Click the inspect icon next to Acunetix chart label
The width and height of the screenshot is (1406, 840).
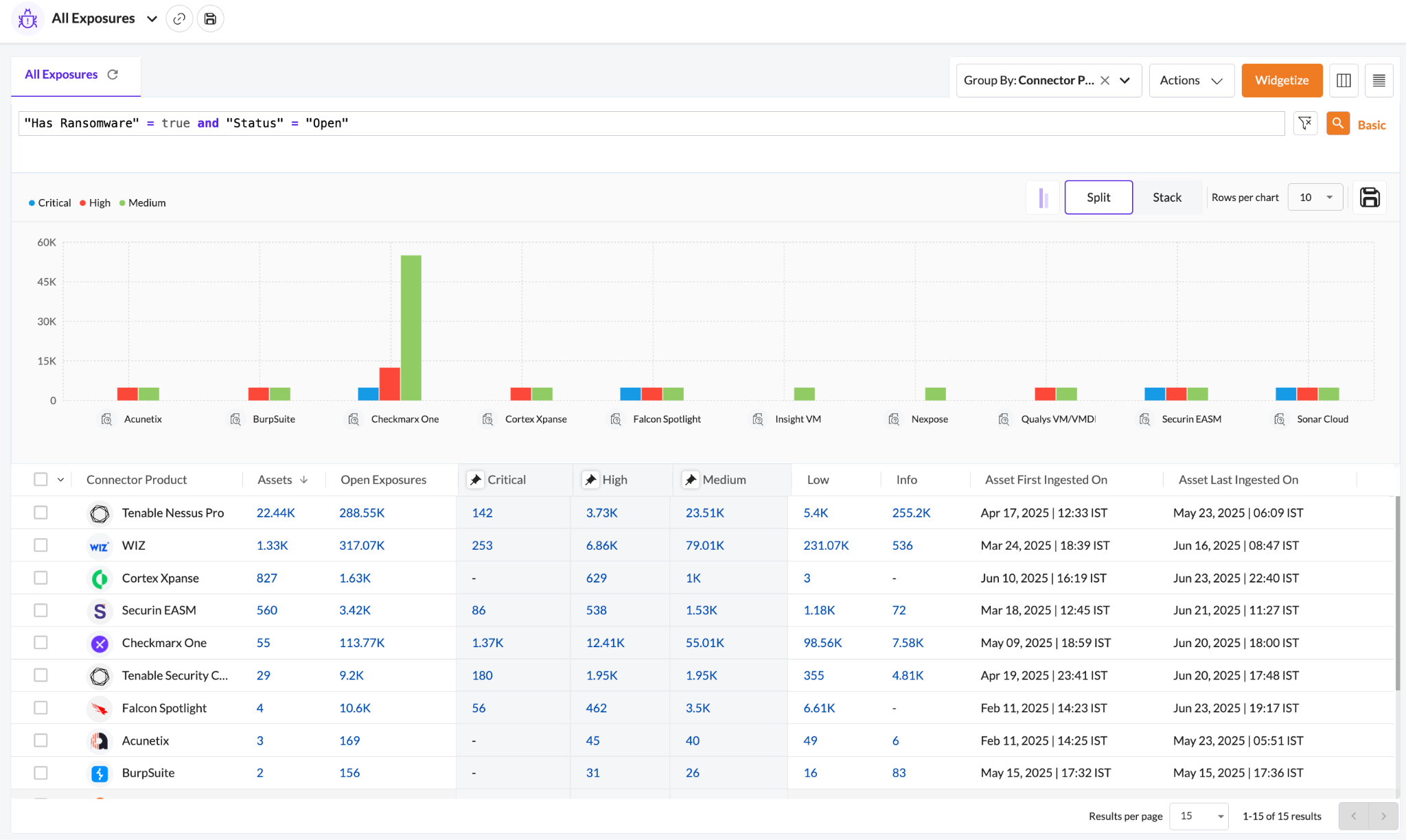[x=106, y=419]
